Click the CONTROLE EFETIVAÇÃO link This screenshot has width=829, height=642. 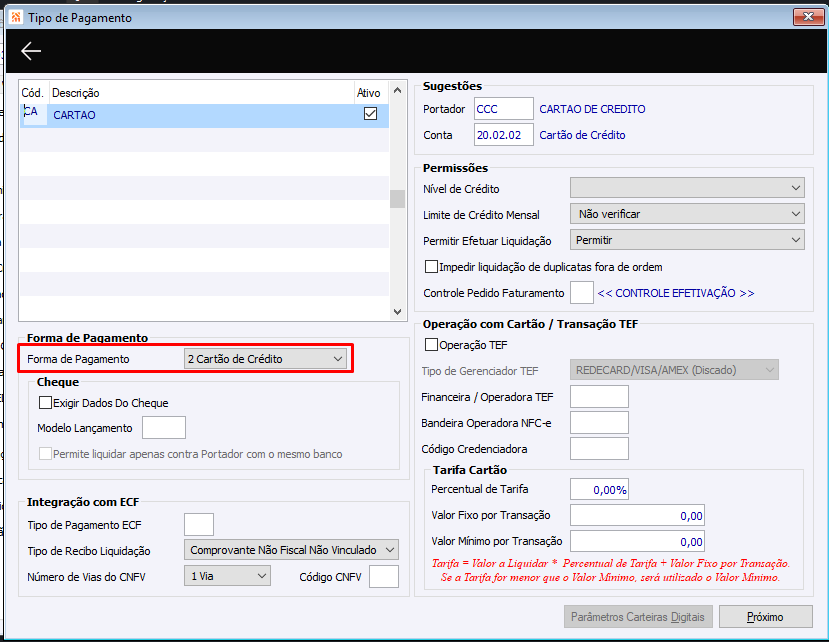[x=676, y=293]
